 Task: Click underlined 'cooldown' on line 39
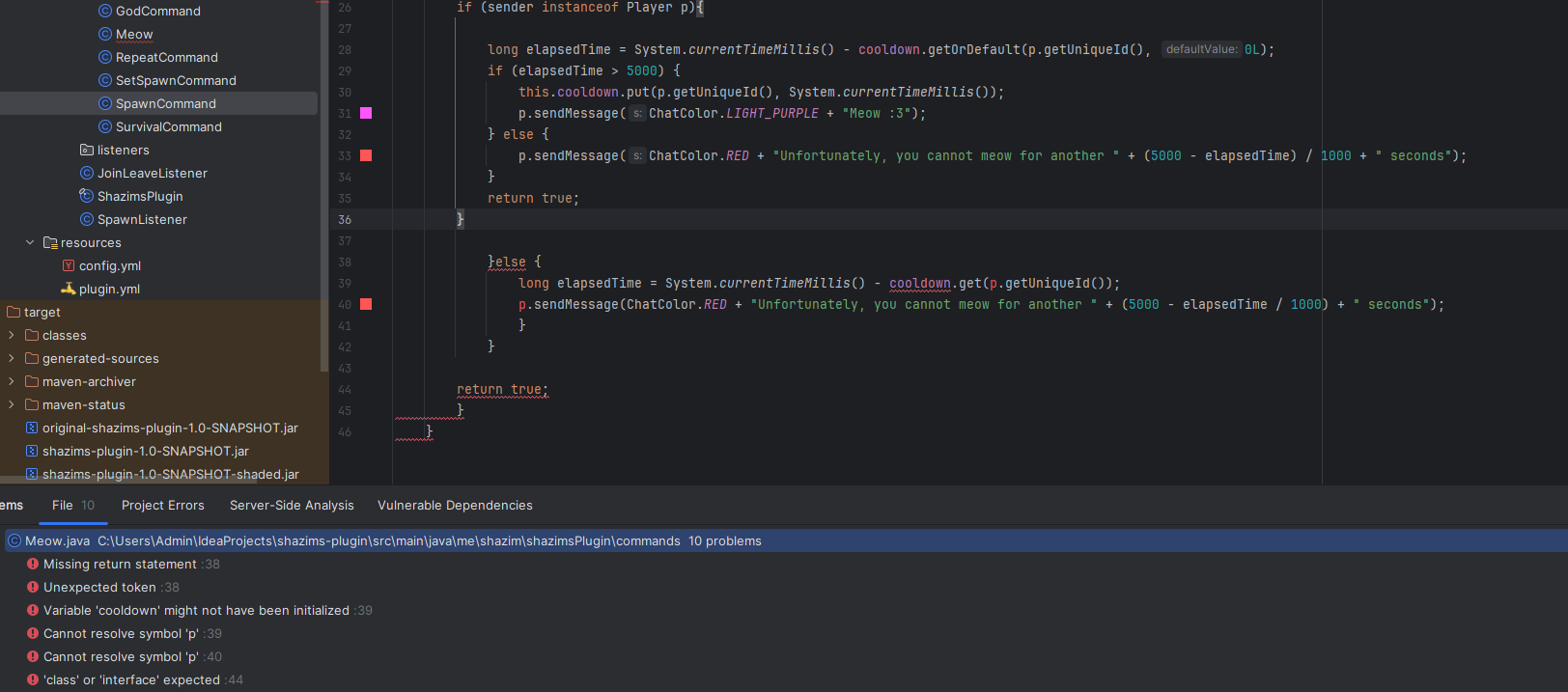pyautogui.click(x=920, y=283)
